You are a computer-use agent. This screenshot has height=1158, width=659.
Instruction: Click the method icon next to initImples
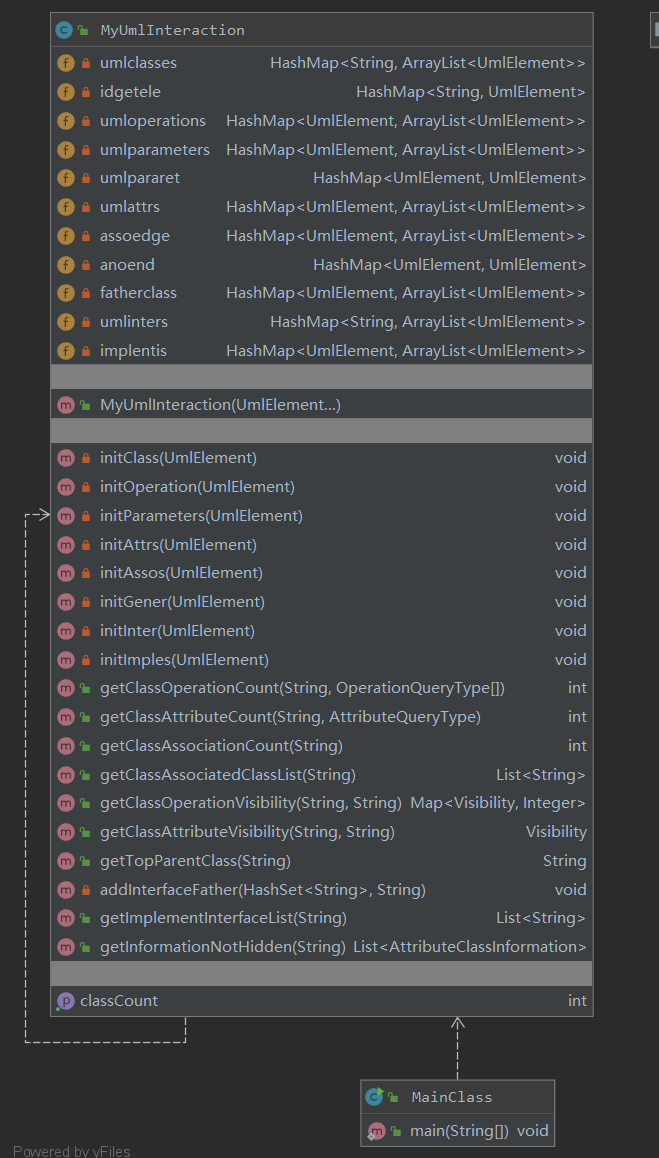coord(66,659)
